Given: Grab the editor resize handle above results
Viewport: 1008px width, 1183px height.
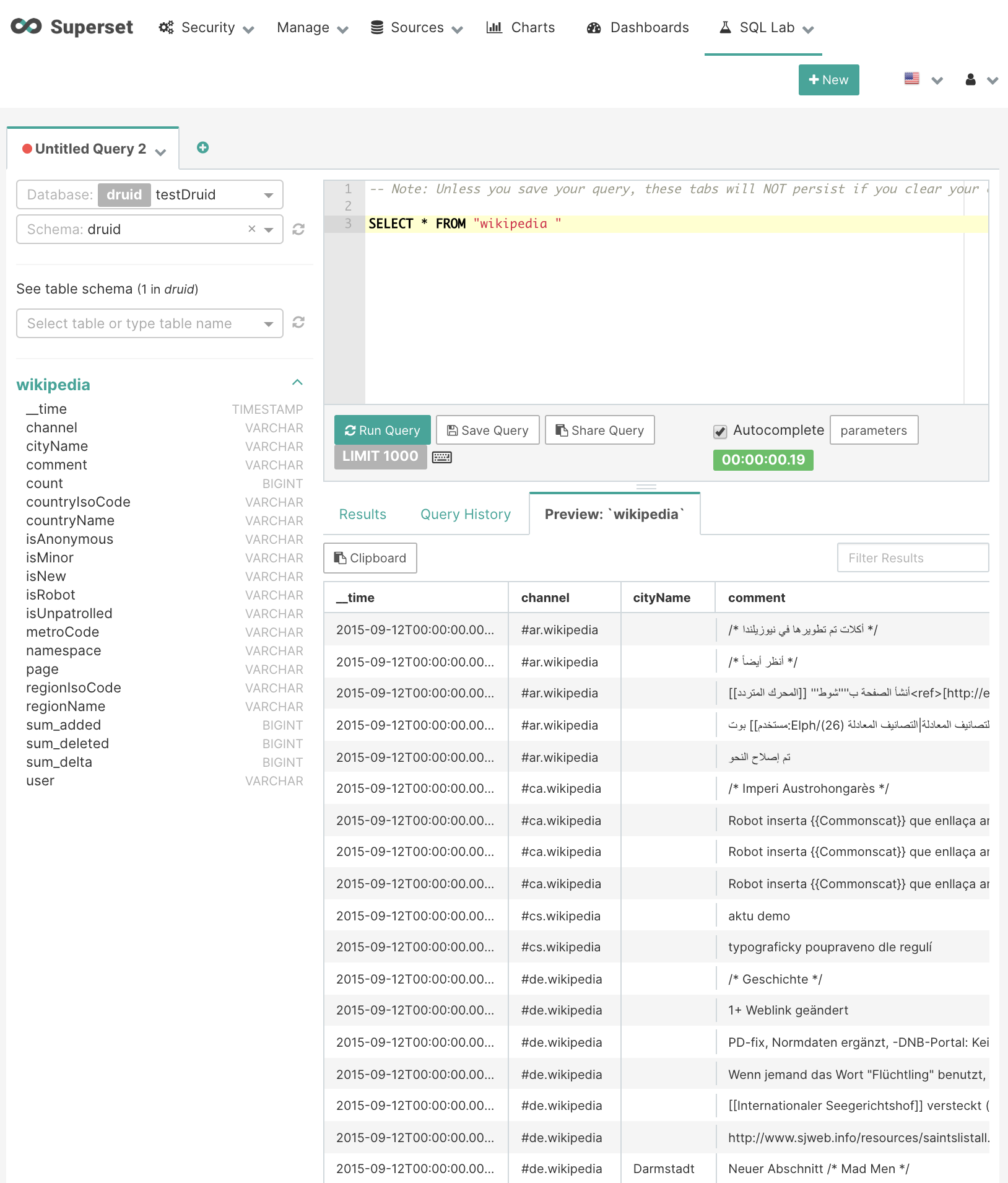Looking at the screenshot, I should [x=646, y=486].
